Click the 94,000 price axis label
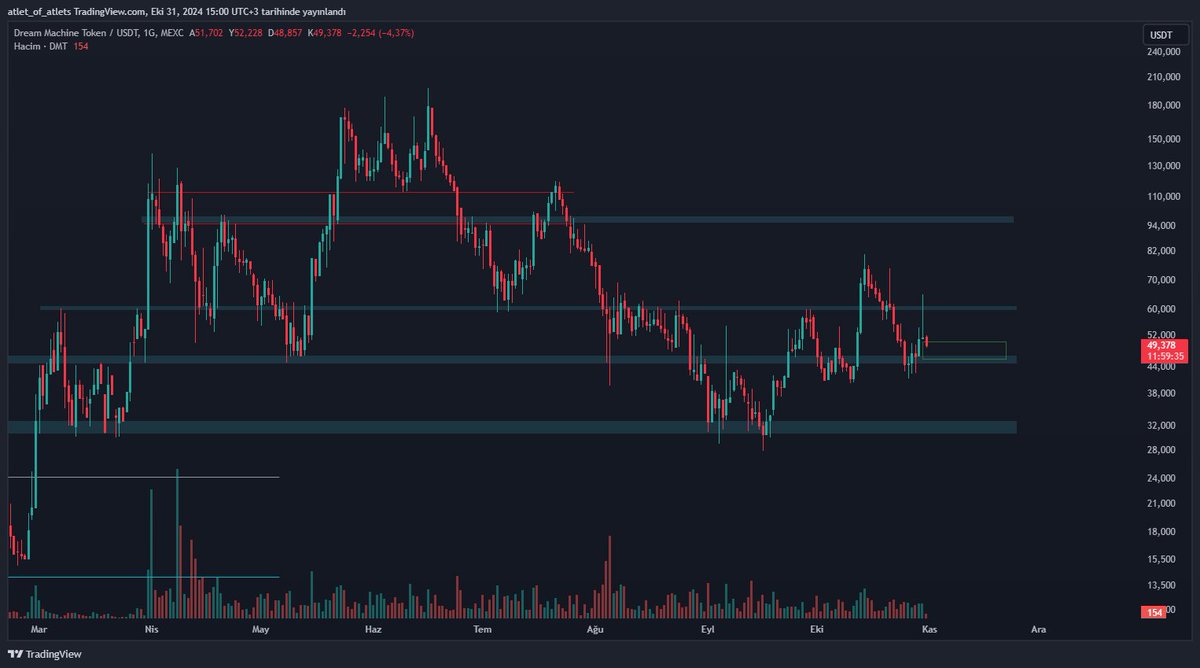The image size is (1200, 668). 1162,226
